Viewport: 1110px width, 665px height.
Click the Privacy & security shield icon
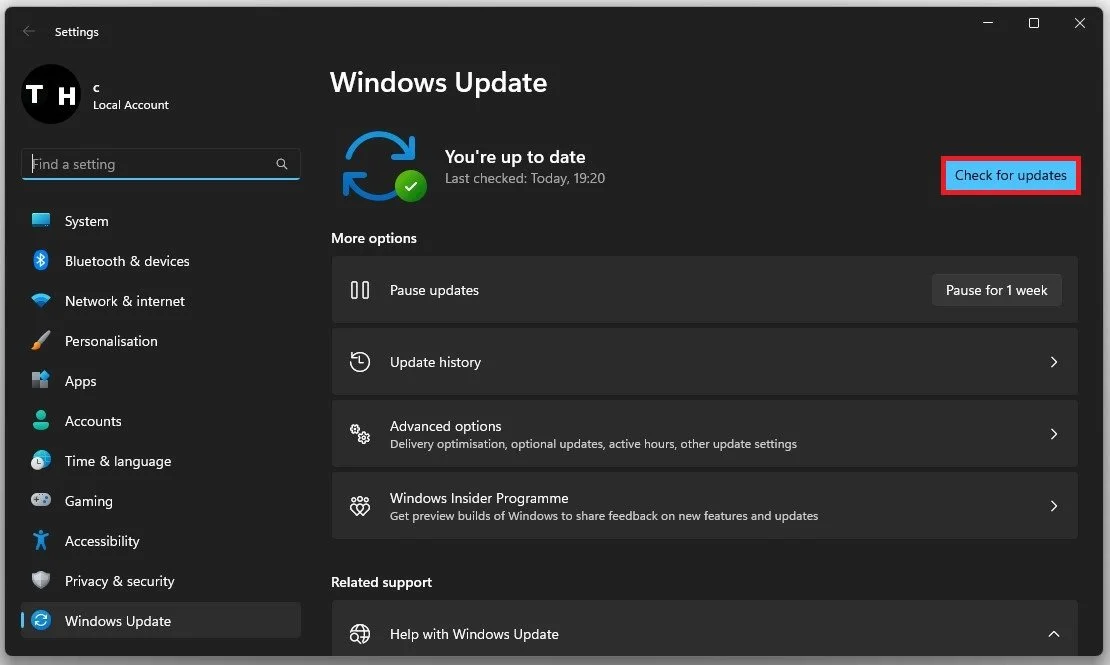pyautogui.click(x=41, y=580)
